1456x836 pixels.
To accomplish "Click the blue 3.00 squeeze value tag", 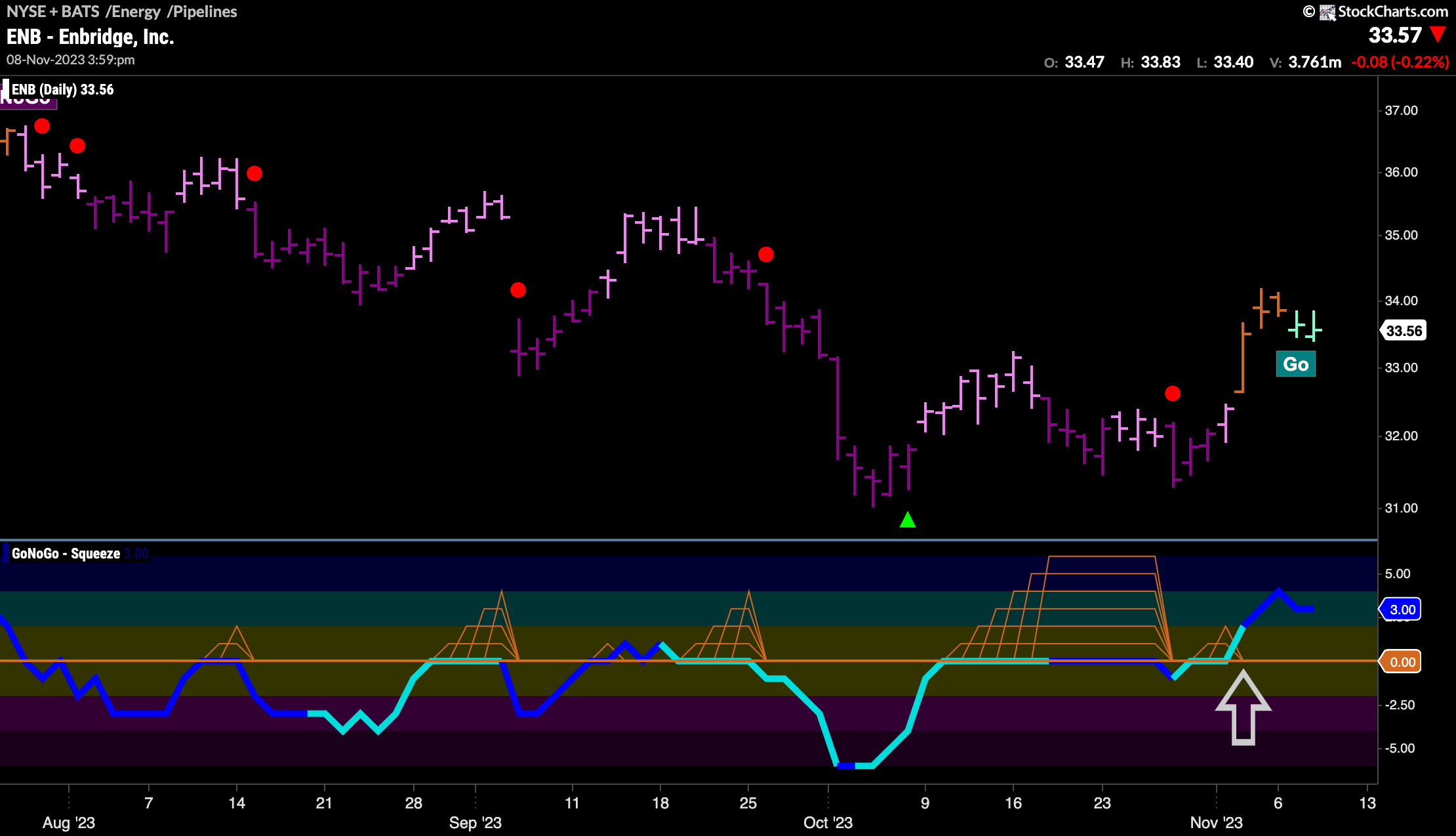I will tap(1402, 610).
